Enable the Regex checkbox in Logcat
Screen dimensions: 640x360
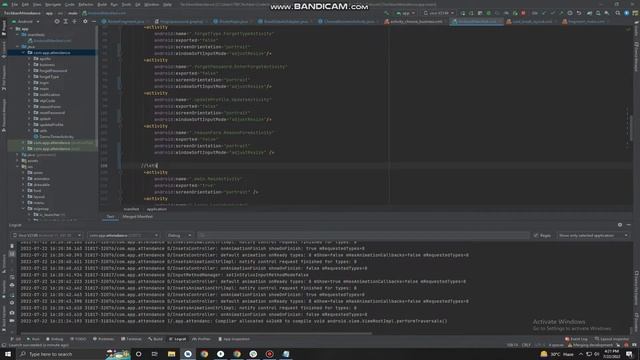tap(536, 236)
